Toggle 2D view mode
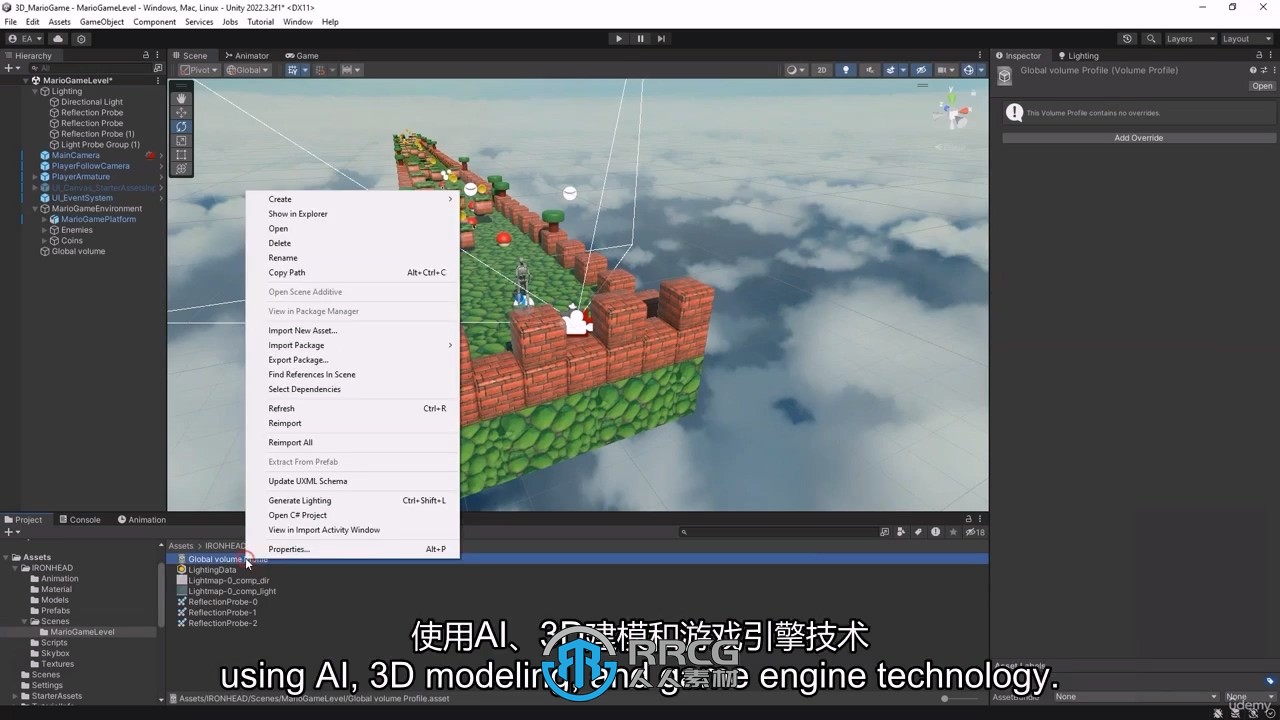Screen dimensions: 1280x720 [822, 70]
